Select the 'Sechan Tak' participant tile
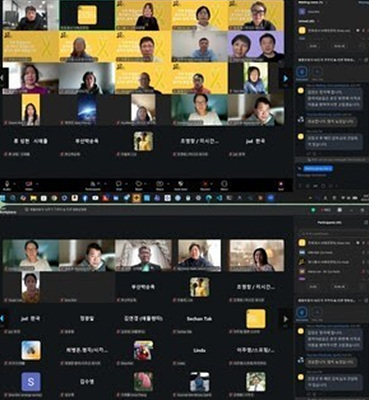The width and height of the screenshot is (369, 400). click(199, 319)
